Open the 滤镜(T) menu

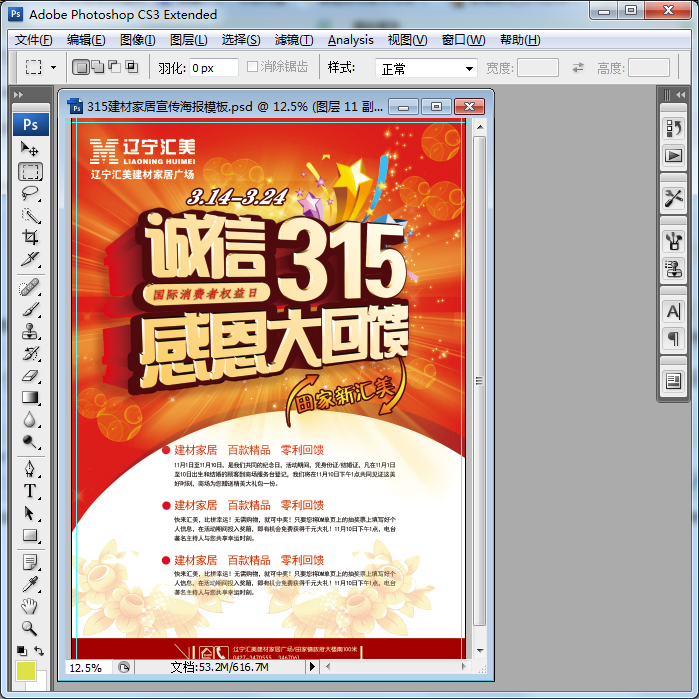click(294, 40)
